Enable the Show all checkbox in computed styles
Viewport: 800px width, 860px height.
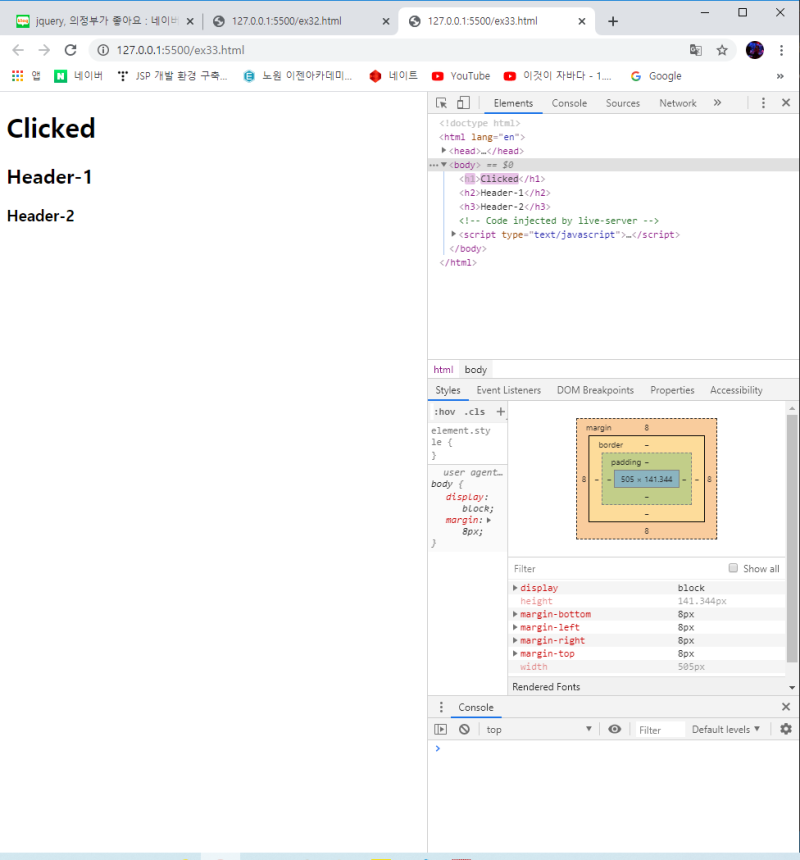[x=733, y=568]
